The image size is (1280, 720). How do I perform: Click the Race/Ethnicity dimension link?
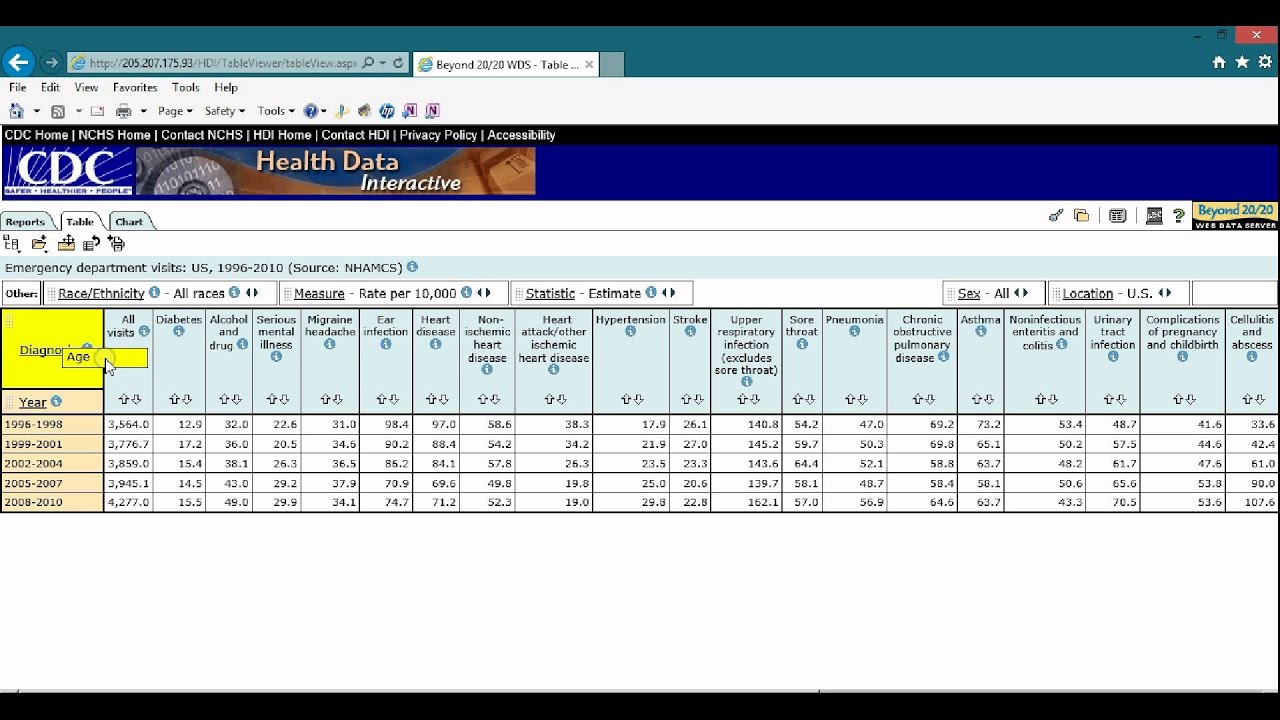[x=101, y=293]
